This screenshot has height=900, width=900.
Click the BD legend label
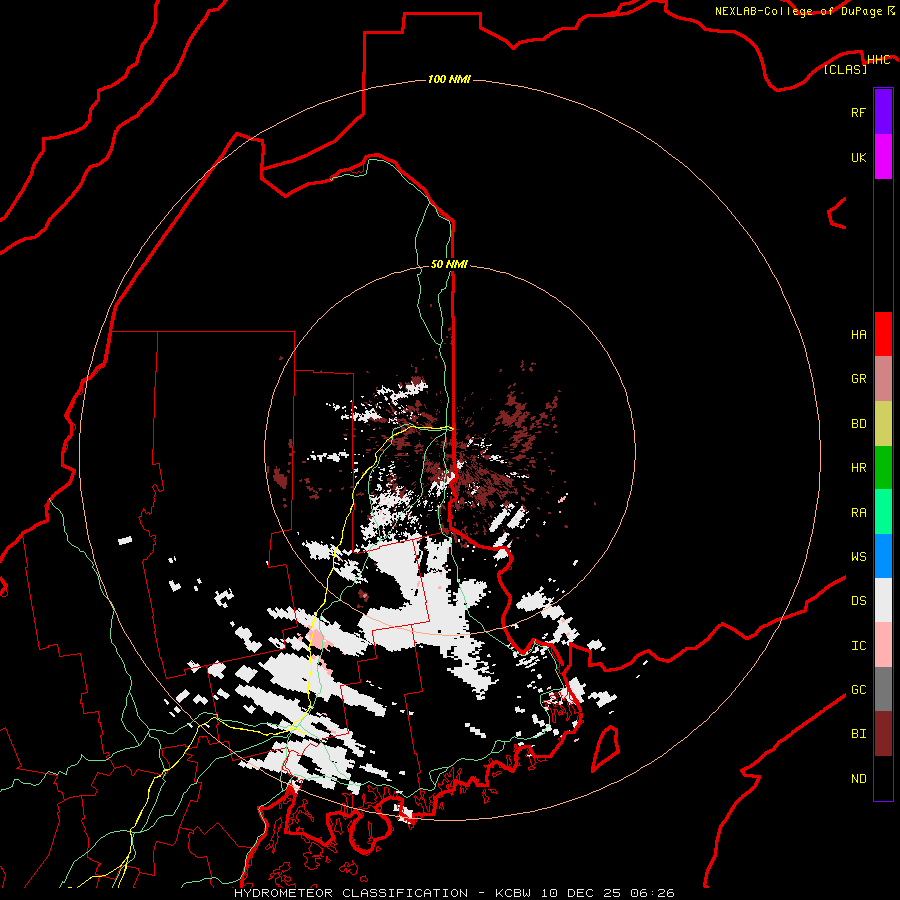click(x=858, y=424)
